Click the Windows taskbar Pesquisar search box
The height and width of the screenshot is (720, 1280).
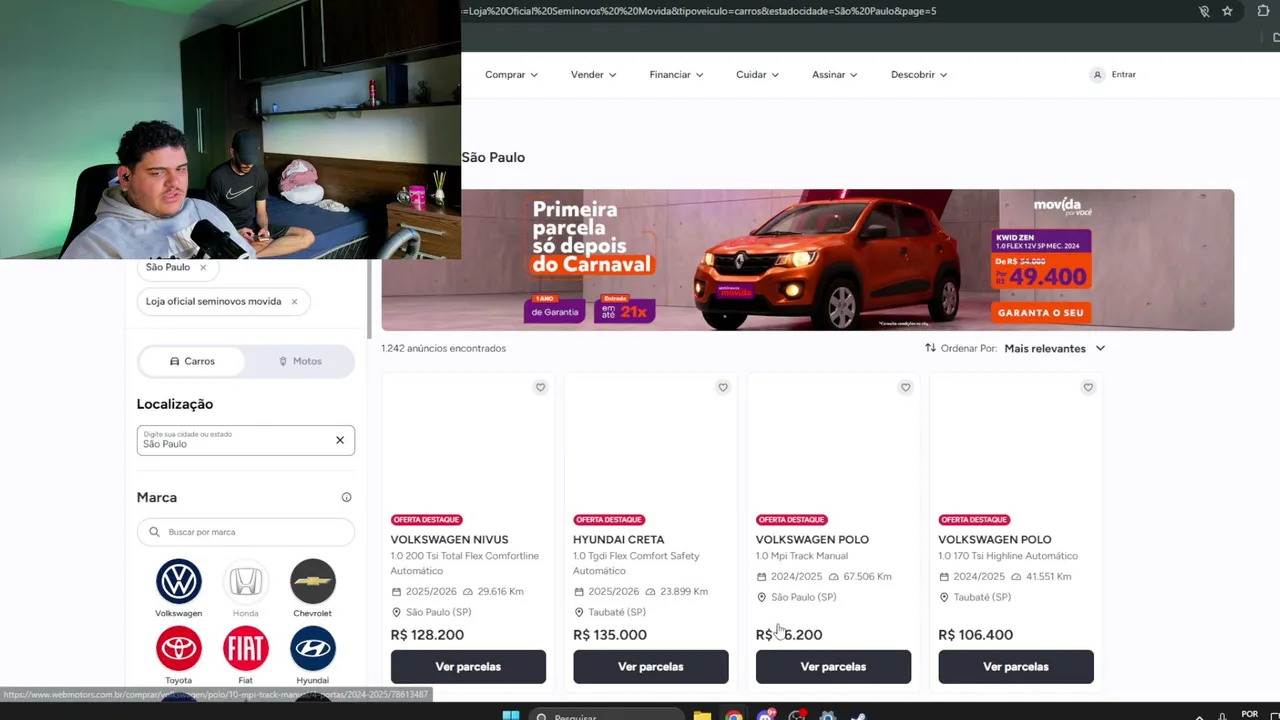606,716
